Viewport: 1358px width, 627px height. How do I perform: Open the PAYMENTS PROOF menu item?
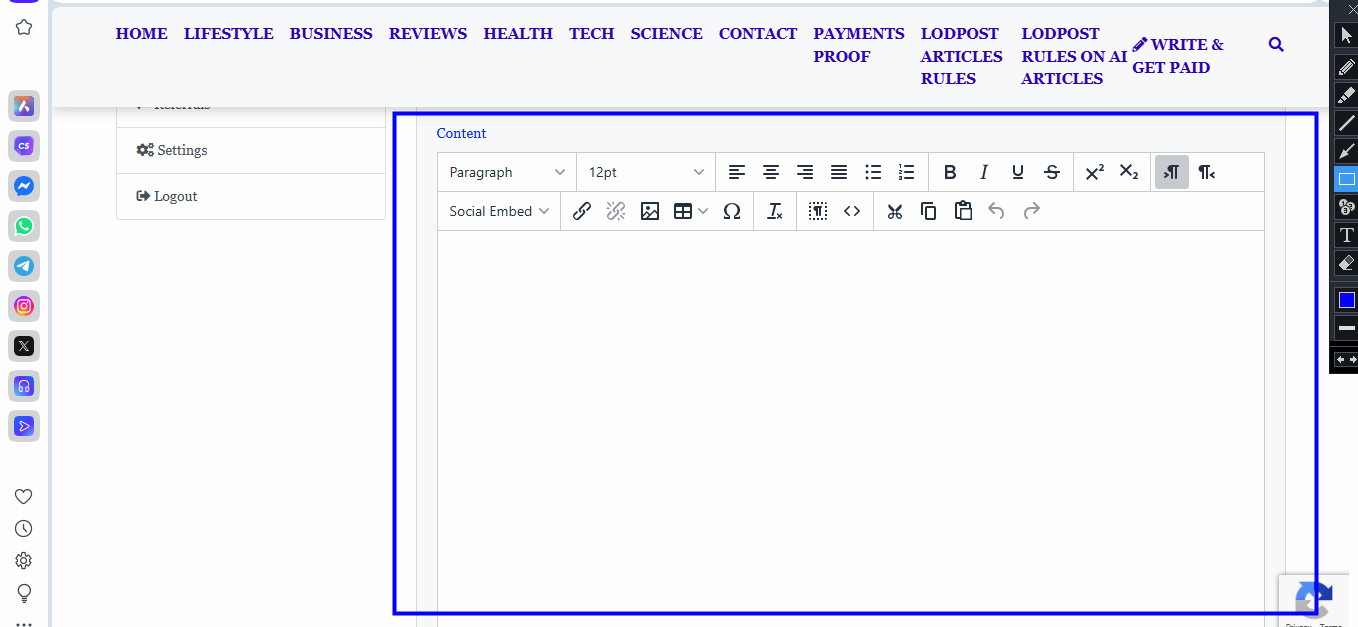858,45
